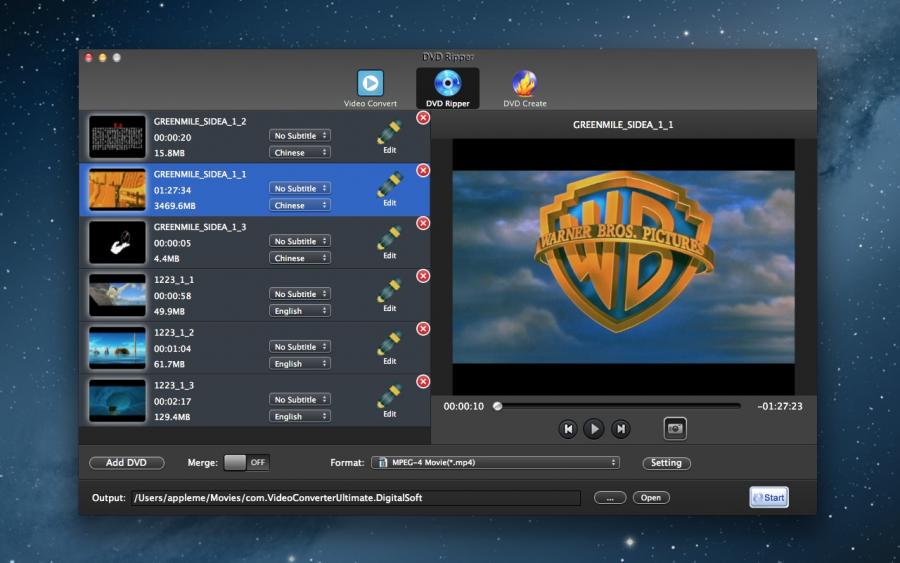The height and width of the screenshot is (563, 900).
Task: Select the 1223_1_3 thumbnail
Action: [117, 401]
